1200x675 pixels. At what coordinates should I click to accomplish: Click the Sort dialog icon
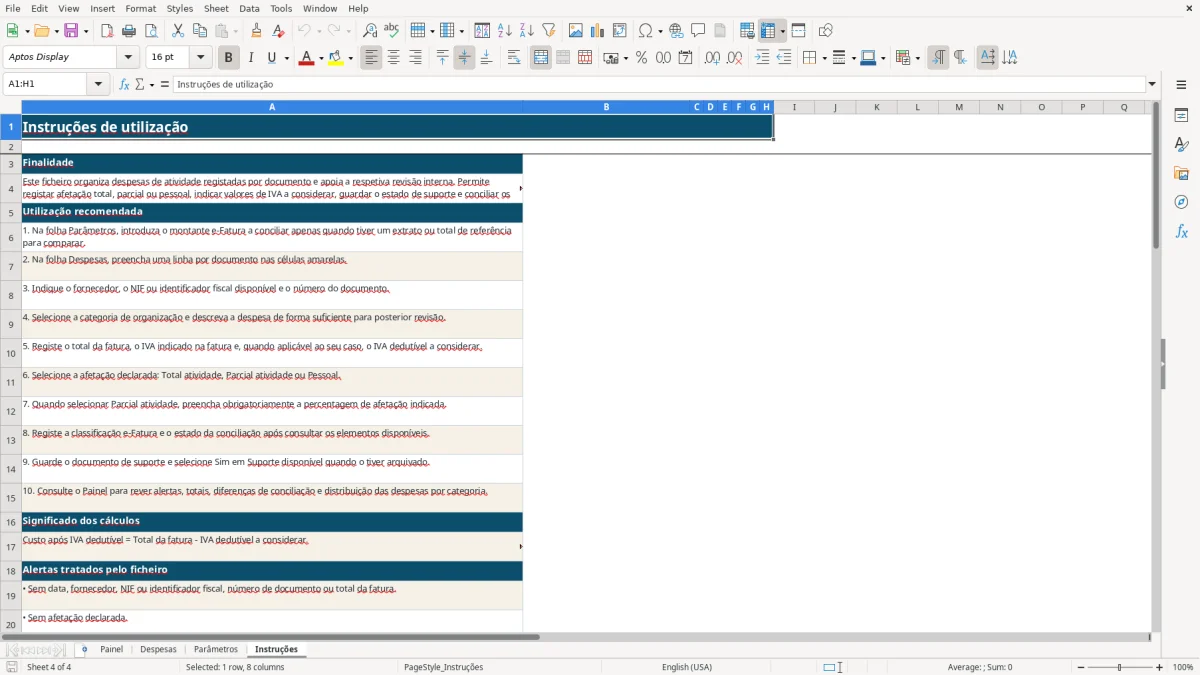pos(482,31)
